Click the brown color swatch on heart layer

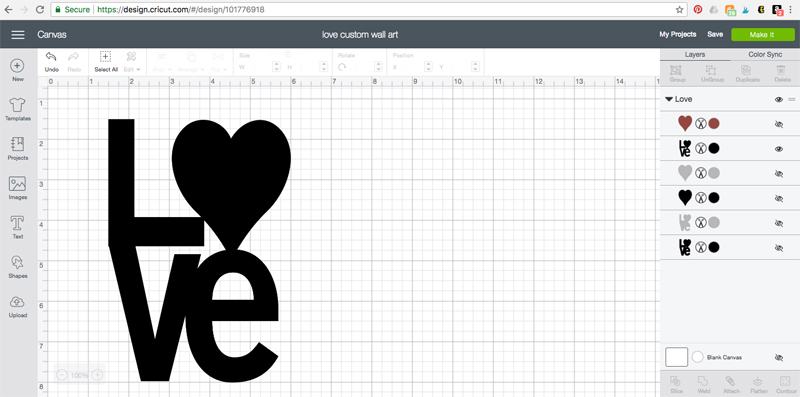pyautogui.click(x=714, y=123)
